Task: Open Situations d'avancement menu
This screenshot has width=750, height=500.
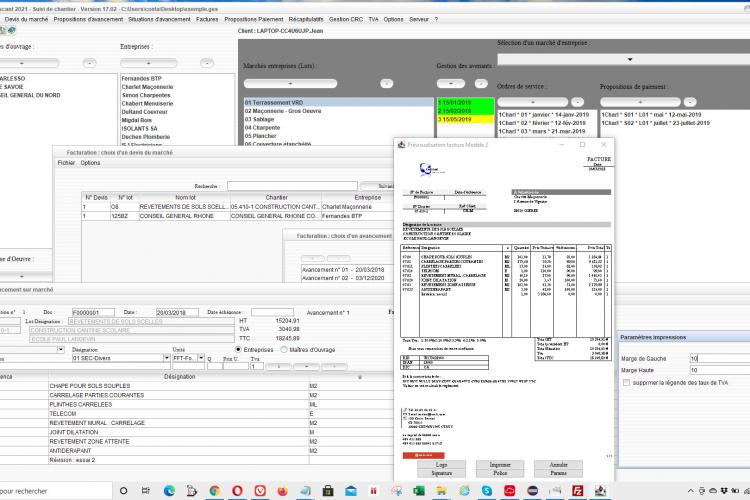Action: [159, 19]
